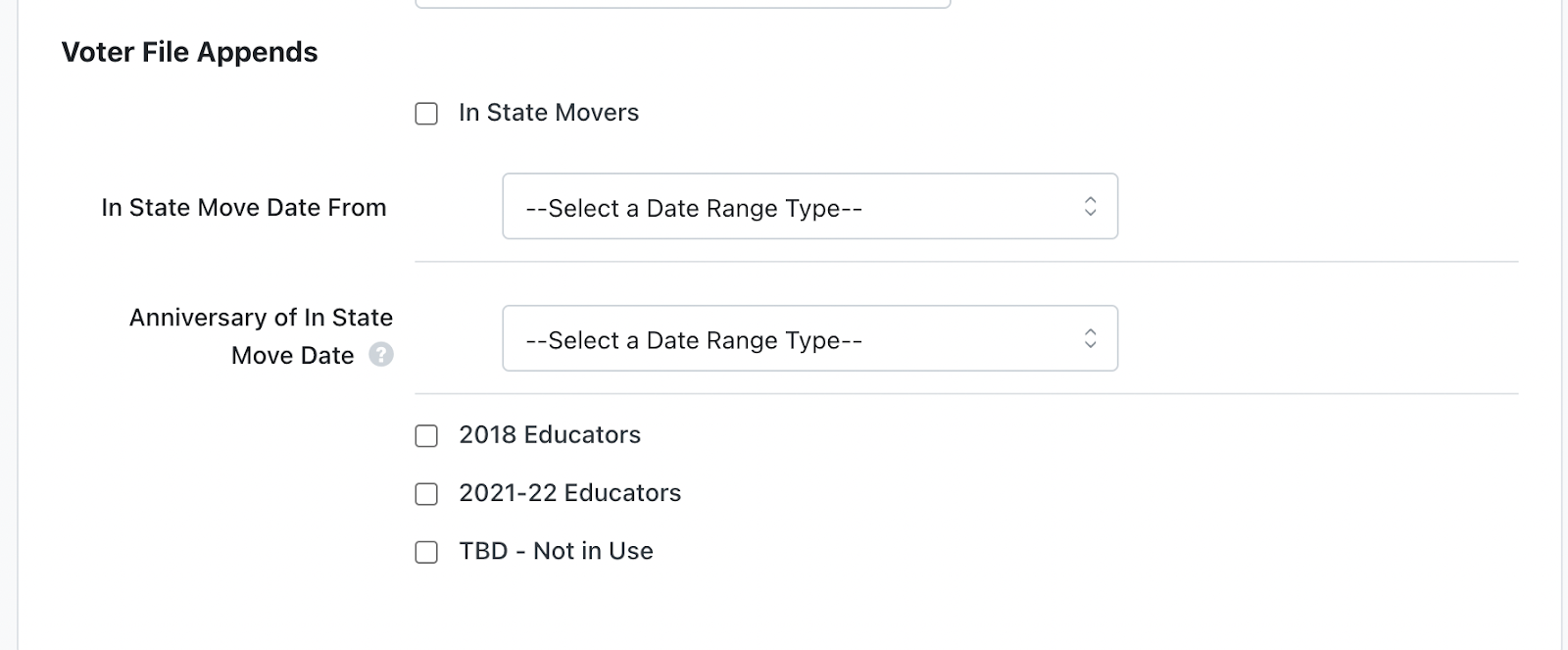Click the arrows on In State Move Date From select
The image size is (1568, 650).
click(1090, 207)
